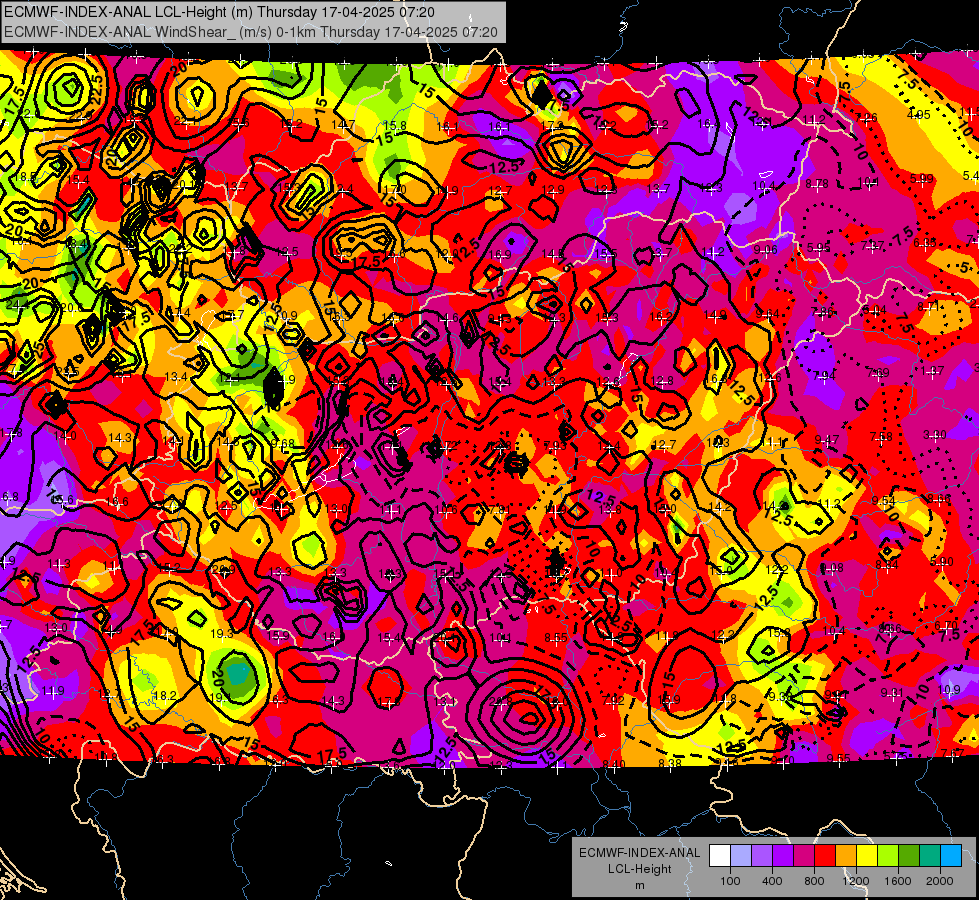Click the 20.8 value inside the circular contours
979x900 pixels.
(x=503, y=702)
